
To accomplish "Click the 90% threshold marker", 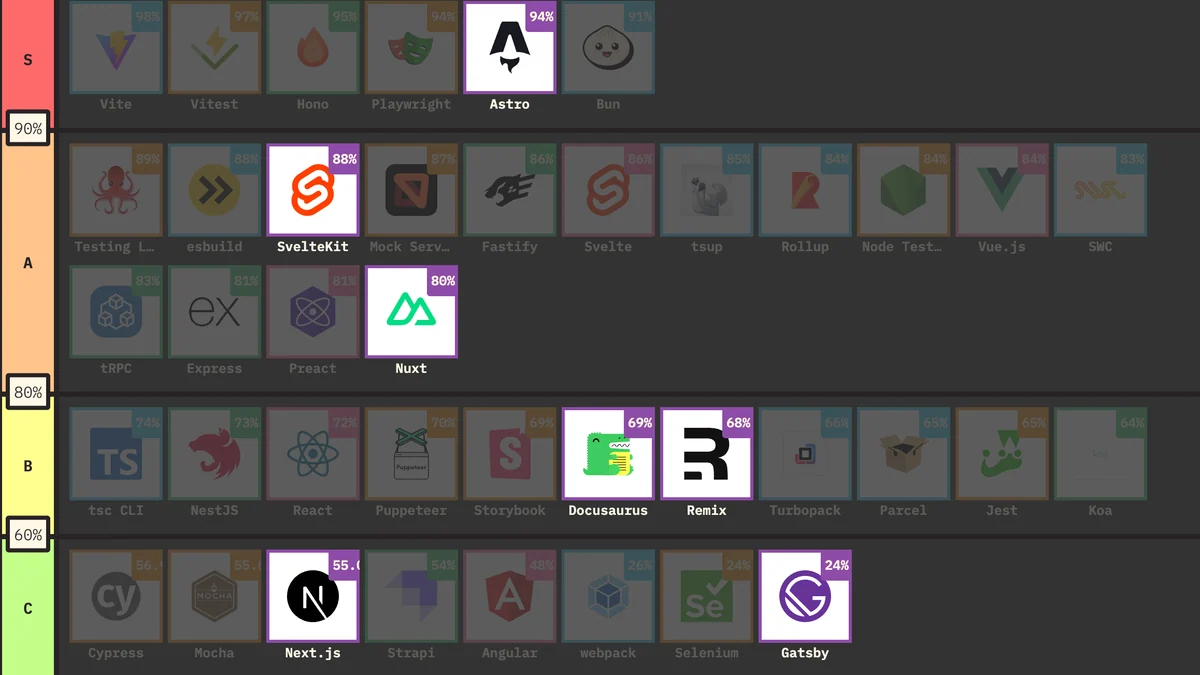I will click(28, 129).
